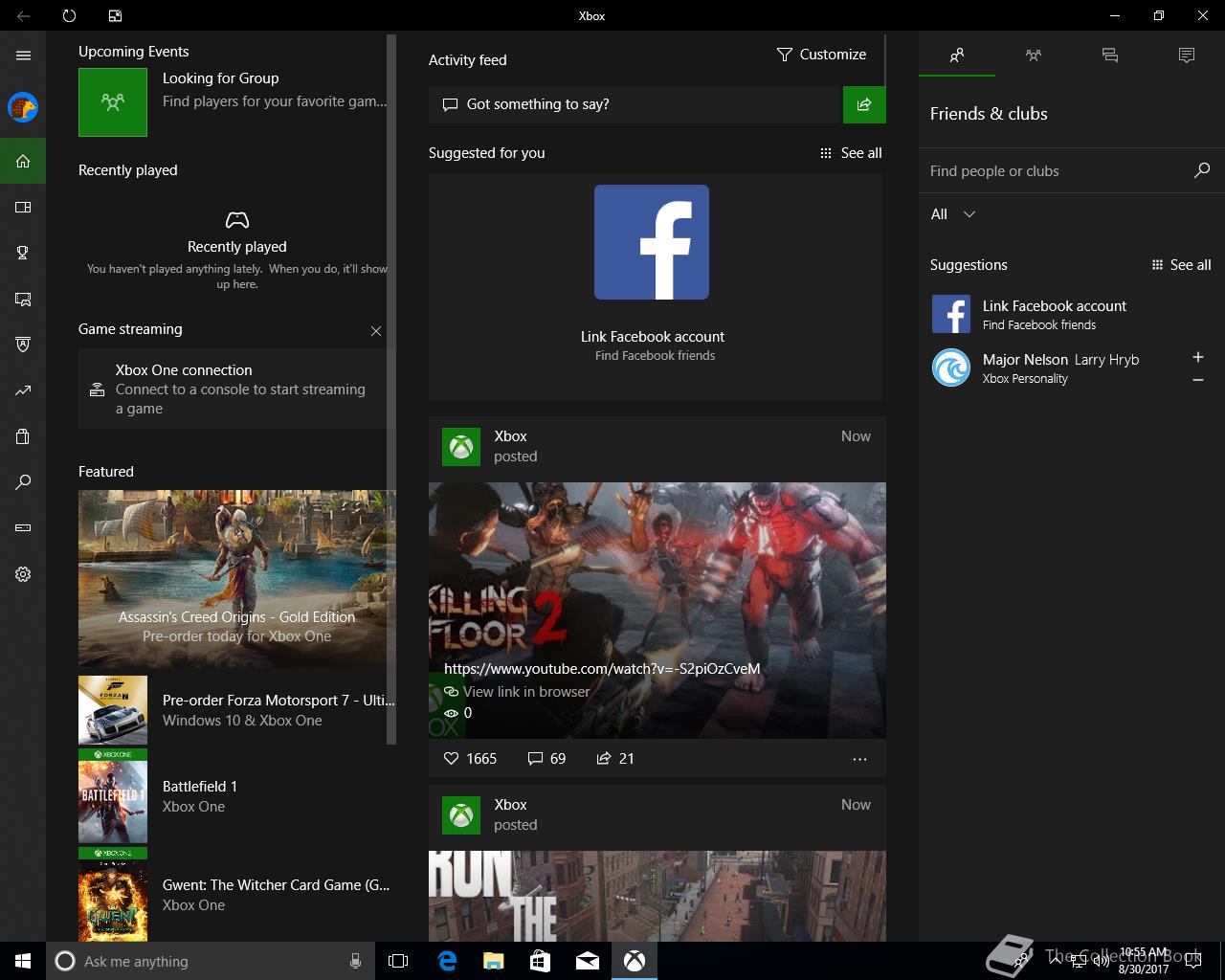Click the Xbox avatar on the first post

point(461,447)
